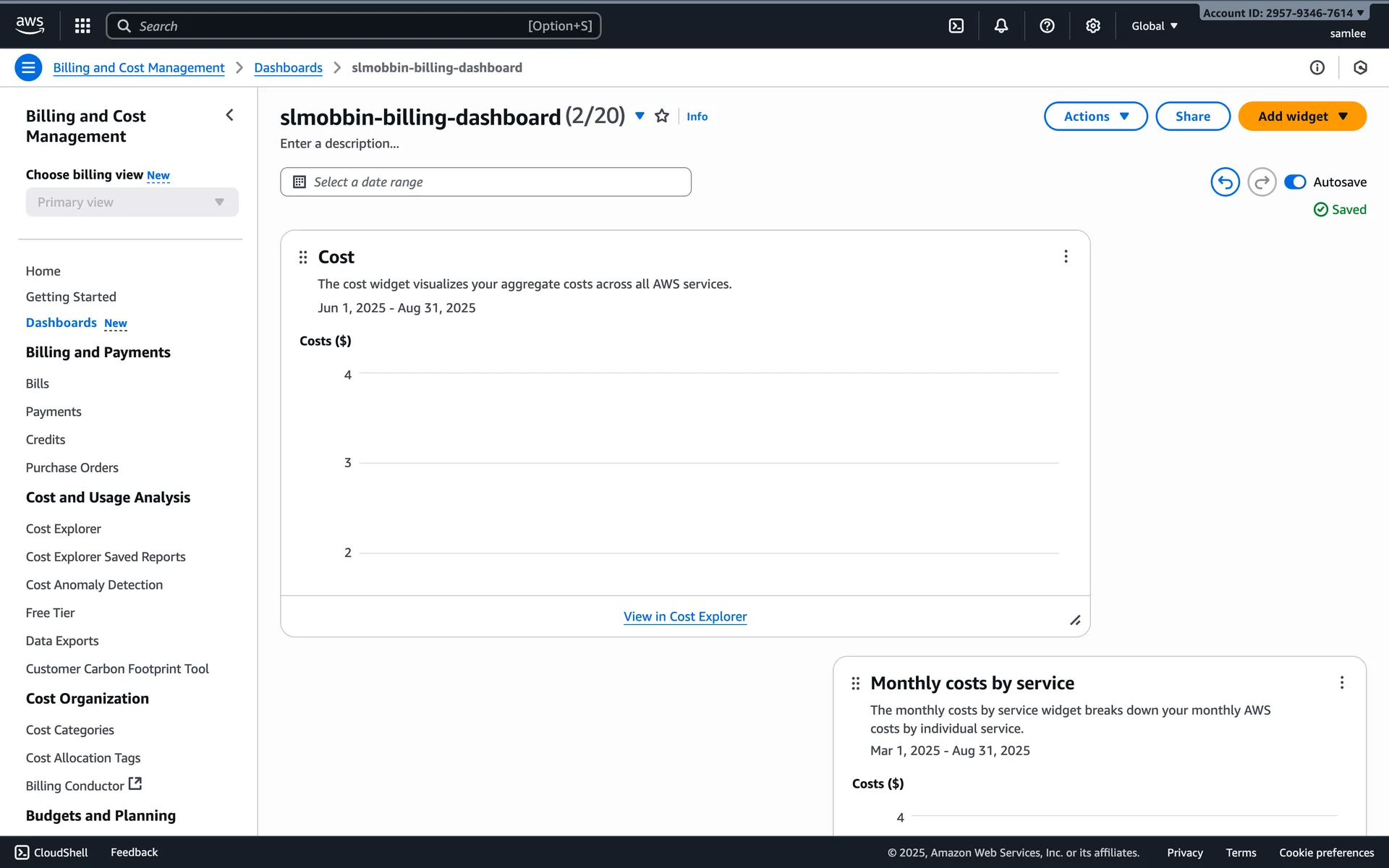The image size is (1389, 868).
Task: Open the notifications bell
Action: (1001, 26)
